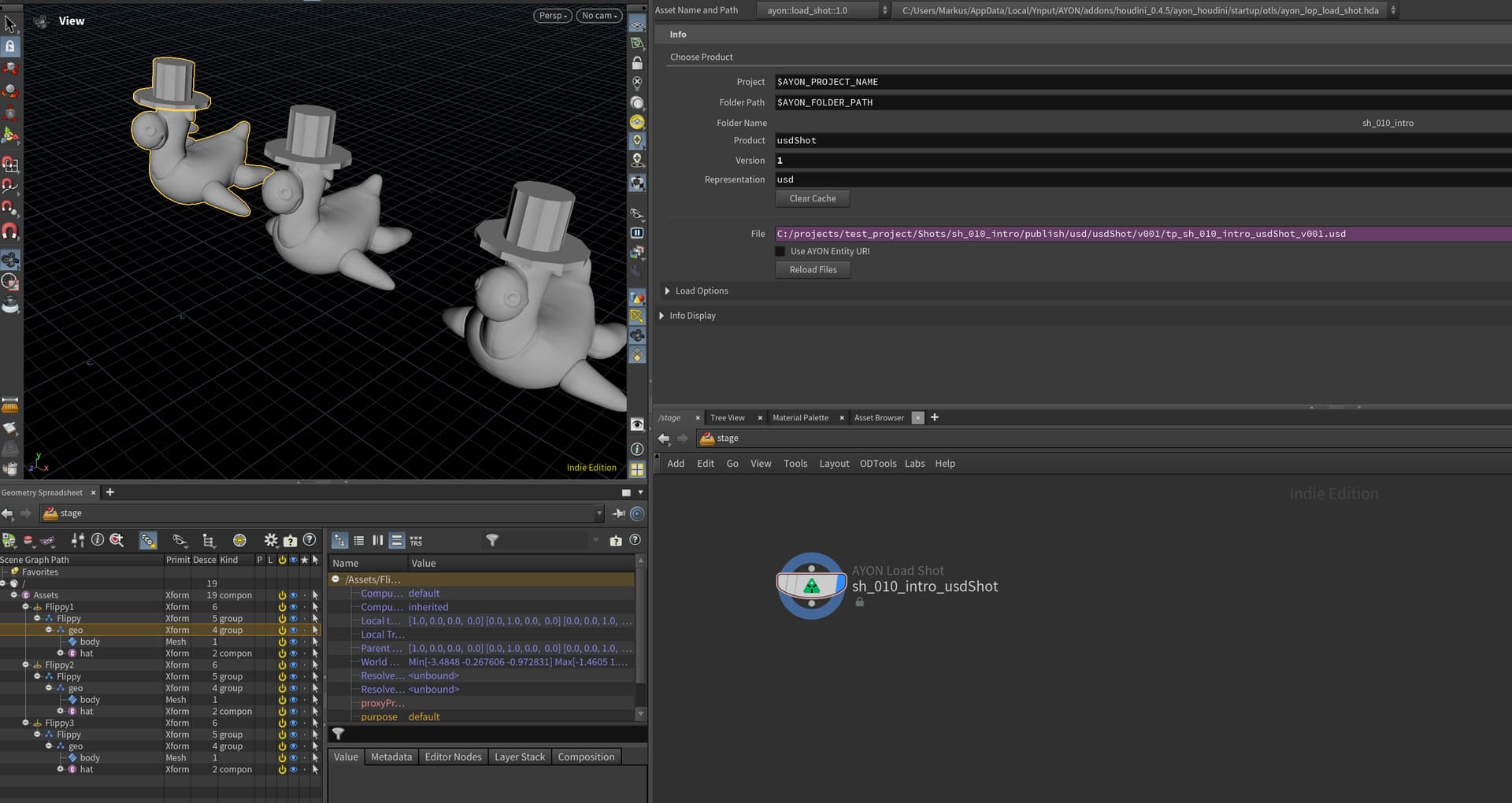The image size is (1512, 803).
Task: Click the curve snap magnet icon
Action: (x=10, y=187)
